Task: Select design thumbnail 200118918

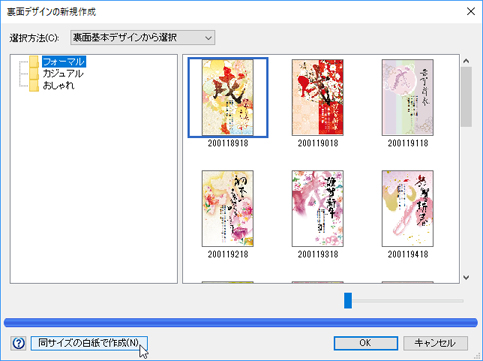Action: [x=228, y=97]
